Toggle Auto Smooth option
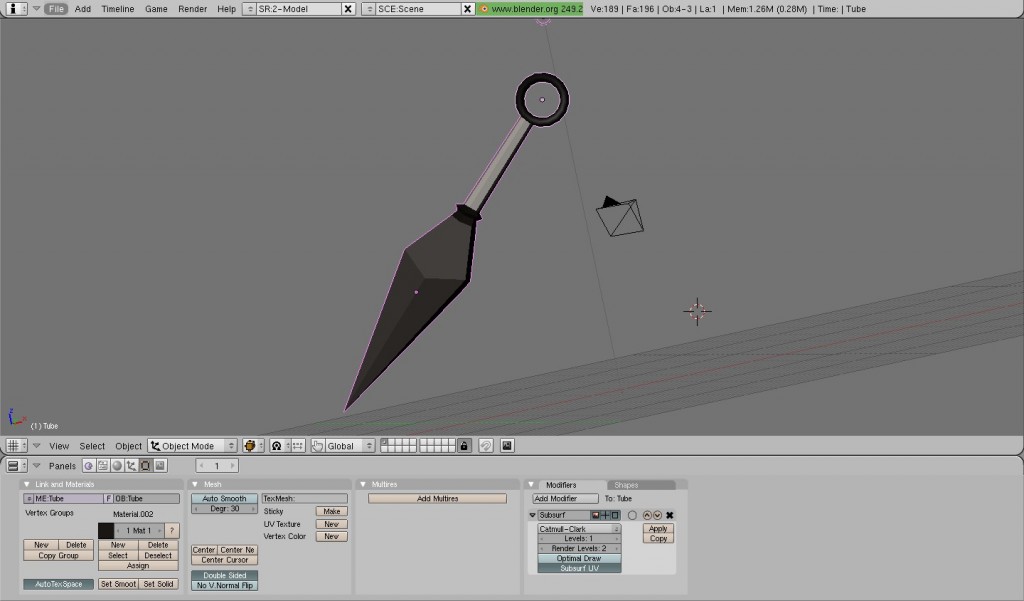The image size is (1024, 601). pyautogui.click(x=224, y=498)
